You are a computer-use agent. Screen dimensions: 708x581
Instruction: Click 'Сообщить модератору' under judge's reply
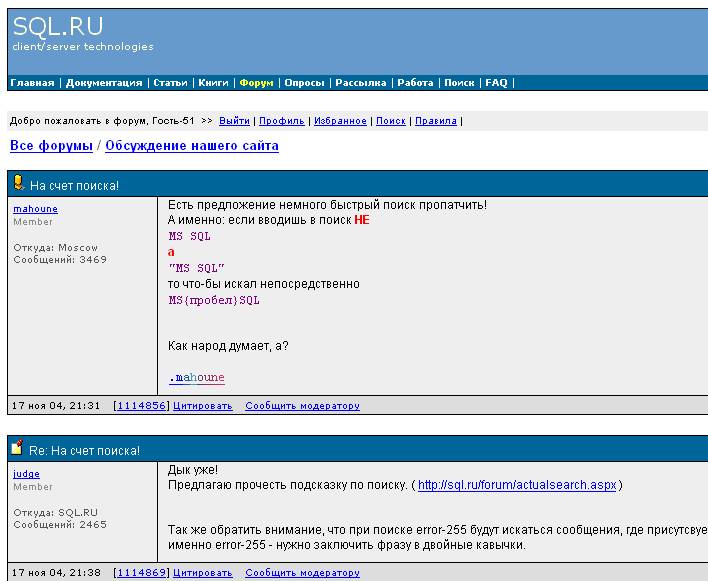tap(302, 573)
